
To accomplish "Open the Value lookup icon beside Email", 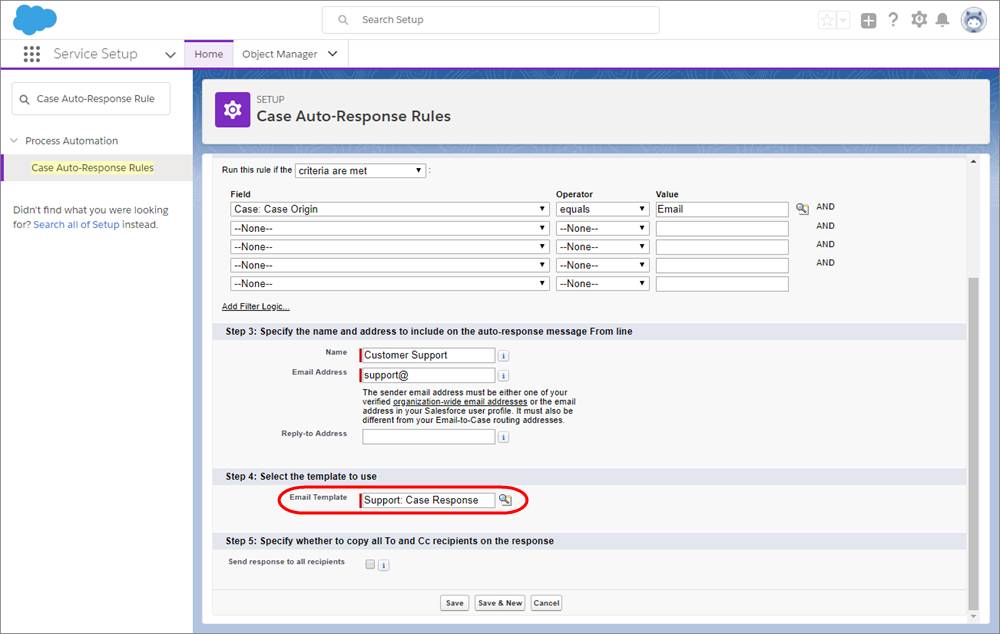I will [x=802, y=209].
